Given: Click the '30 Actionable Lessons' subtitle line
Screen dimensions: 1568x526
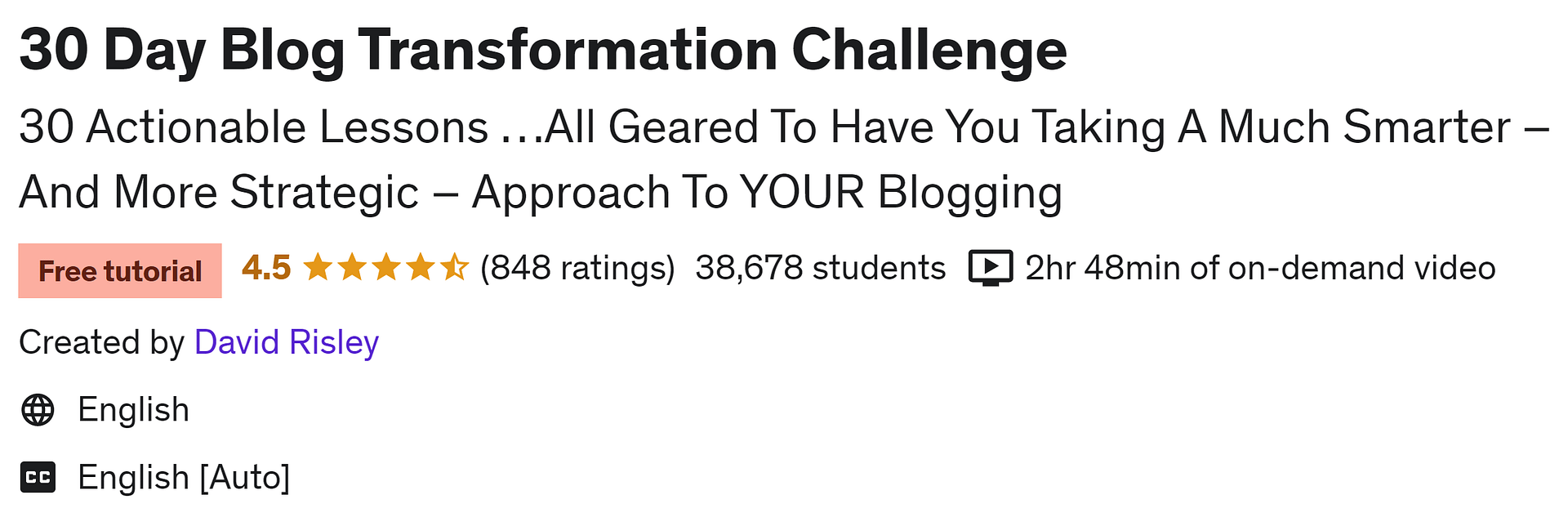Looking at the screenshot, I should point(784,127).
